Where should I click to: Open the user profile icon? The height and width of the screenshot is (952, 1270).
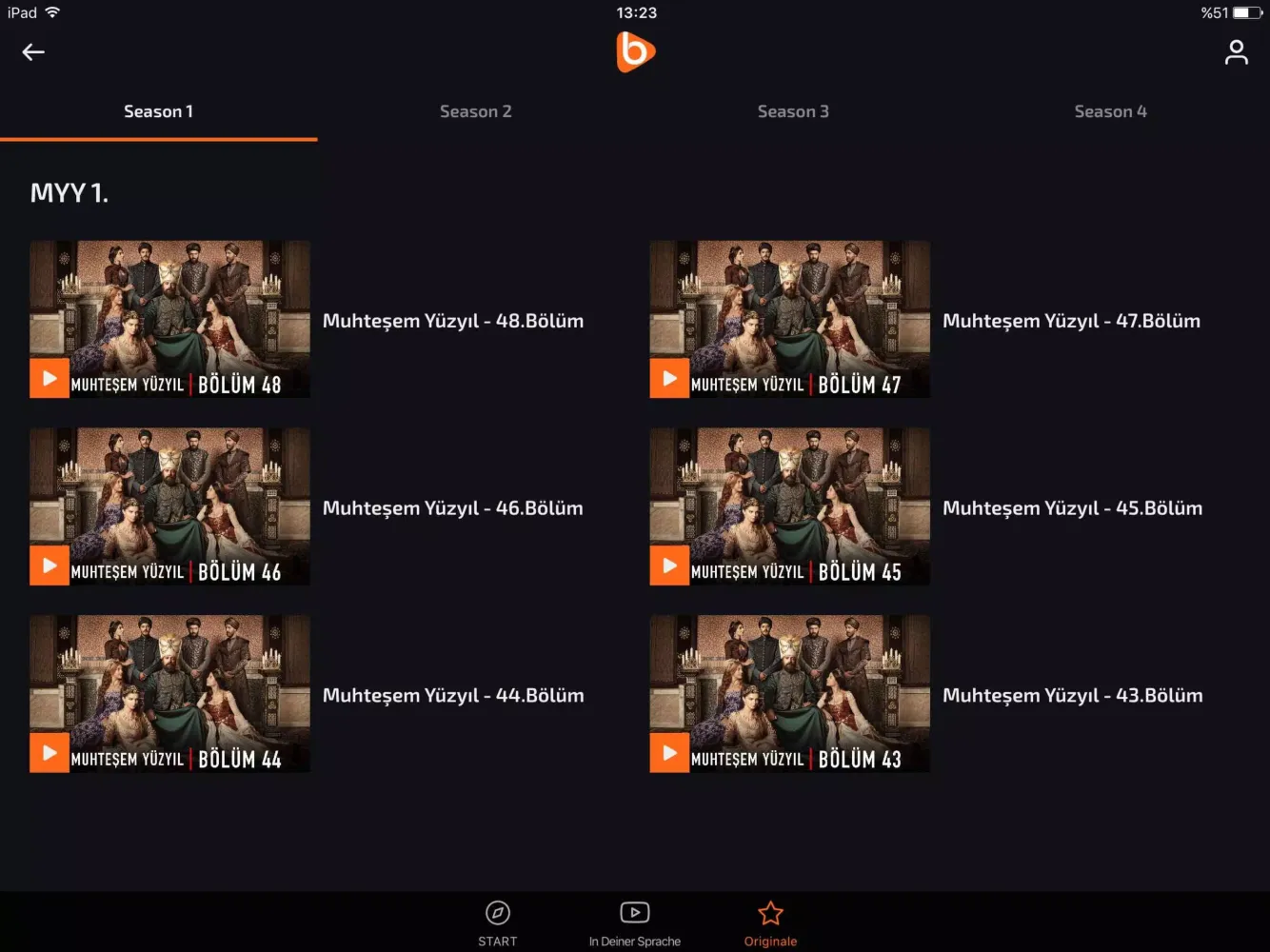1236,52
